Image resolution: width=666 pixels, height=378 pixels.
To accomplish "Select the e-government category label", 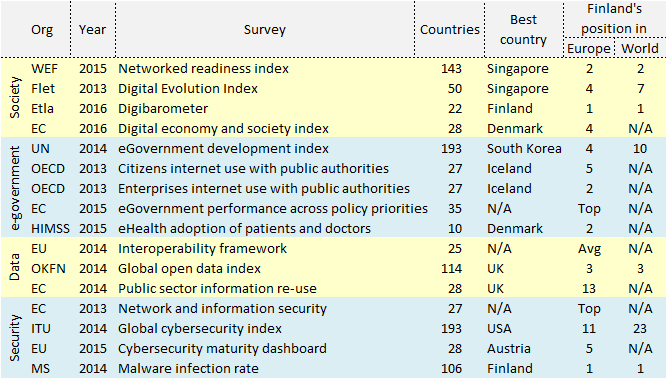I will pos(15,188).
